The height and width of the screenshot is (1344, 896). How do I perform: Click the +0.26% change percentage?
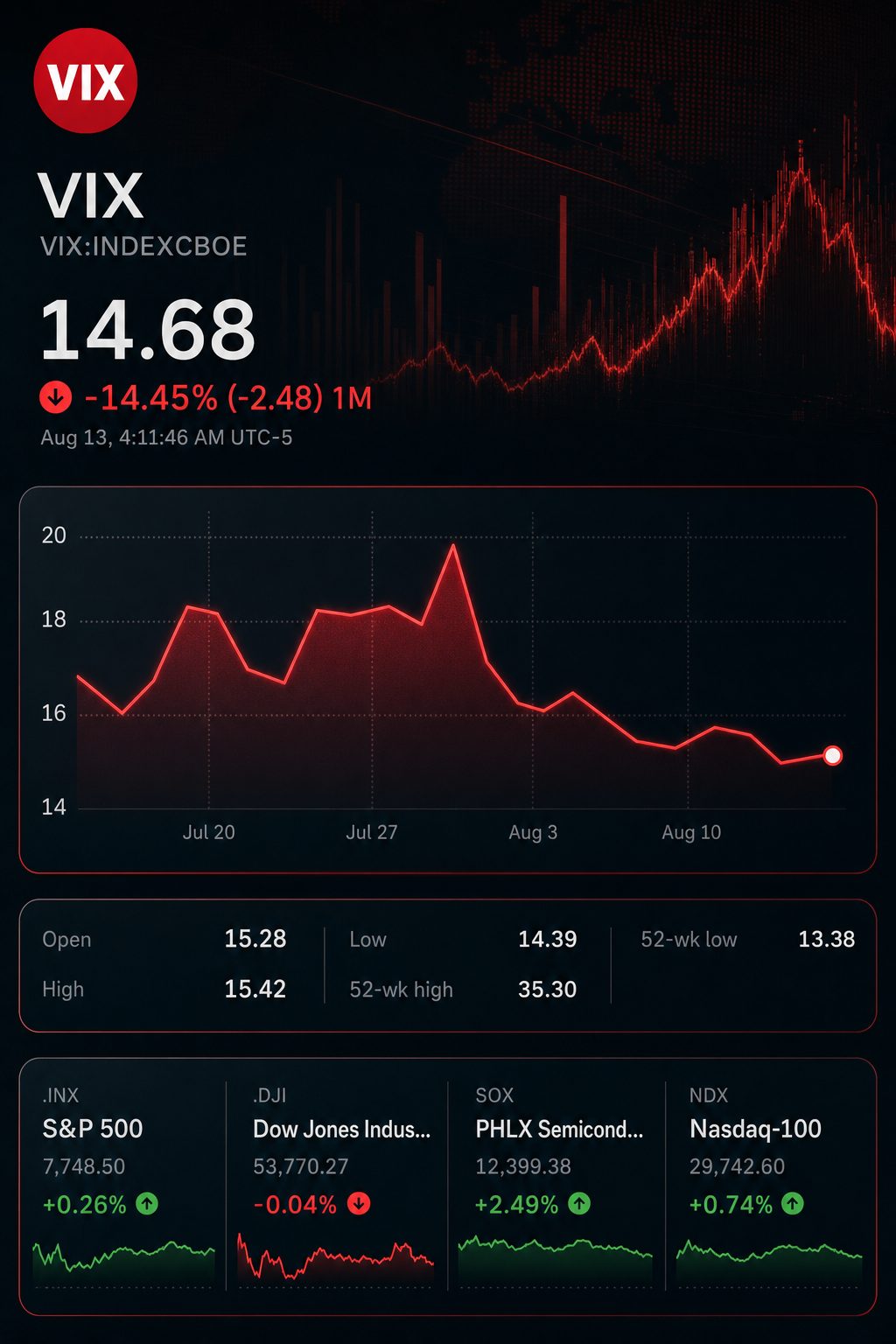85,1205
